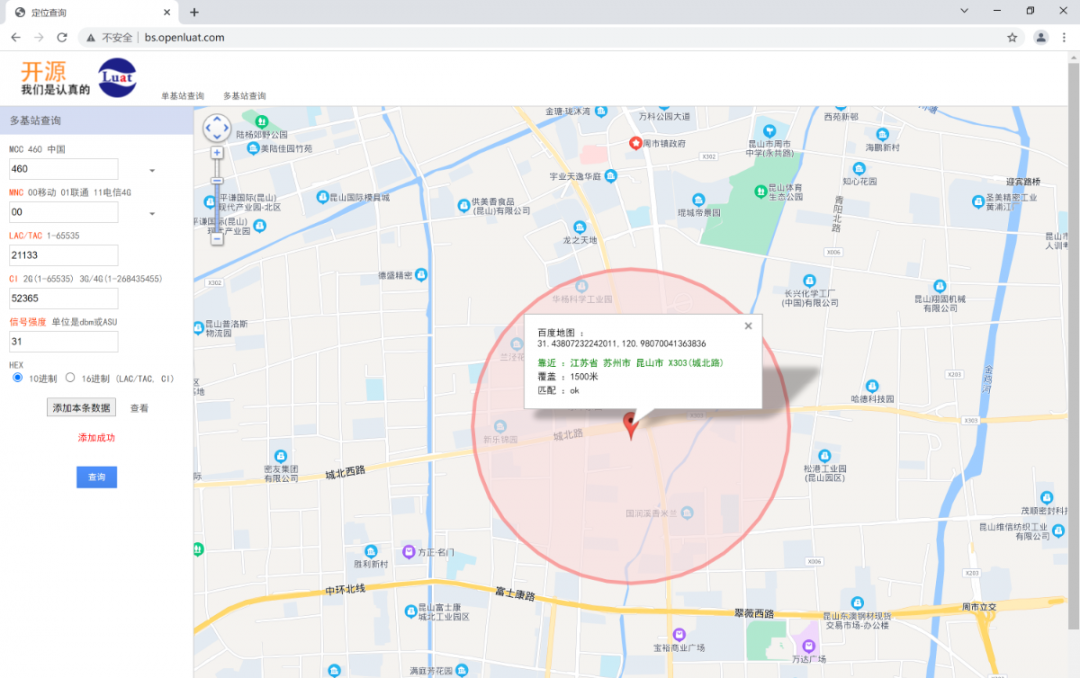
Task: Click the 供美香食品 marker icon
Action: tap(464, 205)
